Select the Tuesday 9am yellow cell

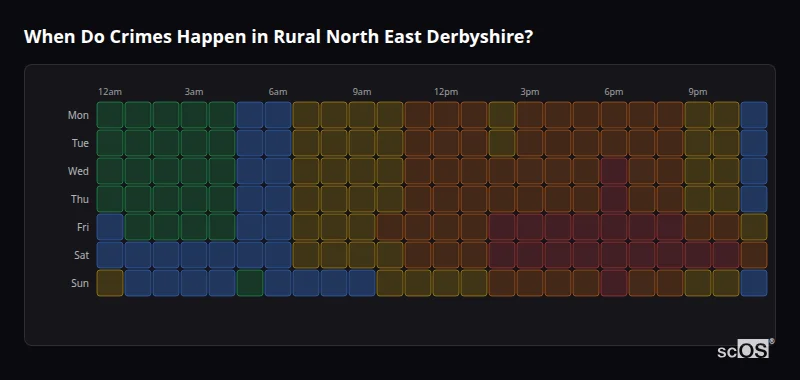362,143
